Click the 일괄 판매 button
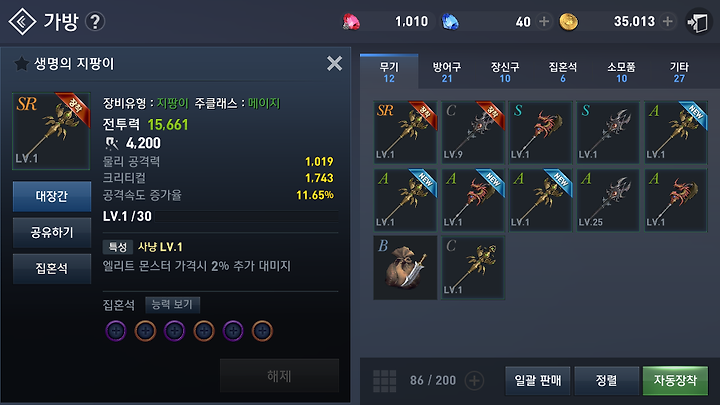 pos(538,380)
